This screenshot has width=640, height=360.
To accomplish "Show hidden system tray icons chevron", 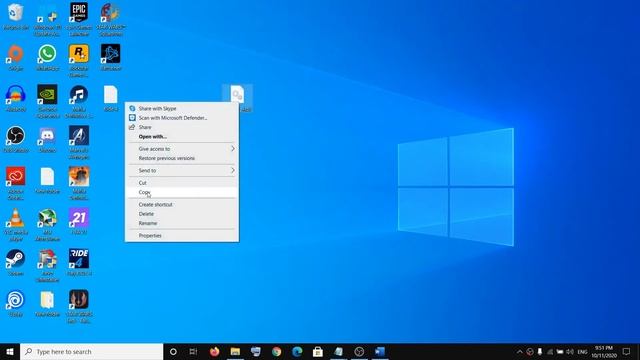I will pos(520,351).
